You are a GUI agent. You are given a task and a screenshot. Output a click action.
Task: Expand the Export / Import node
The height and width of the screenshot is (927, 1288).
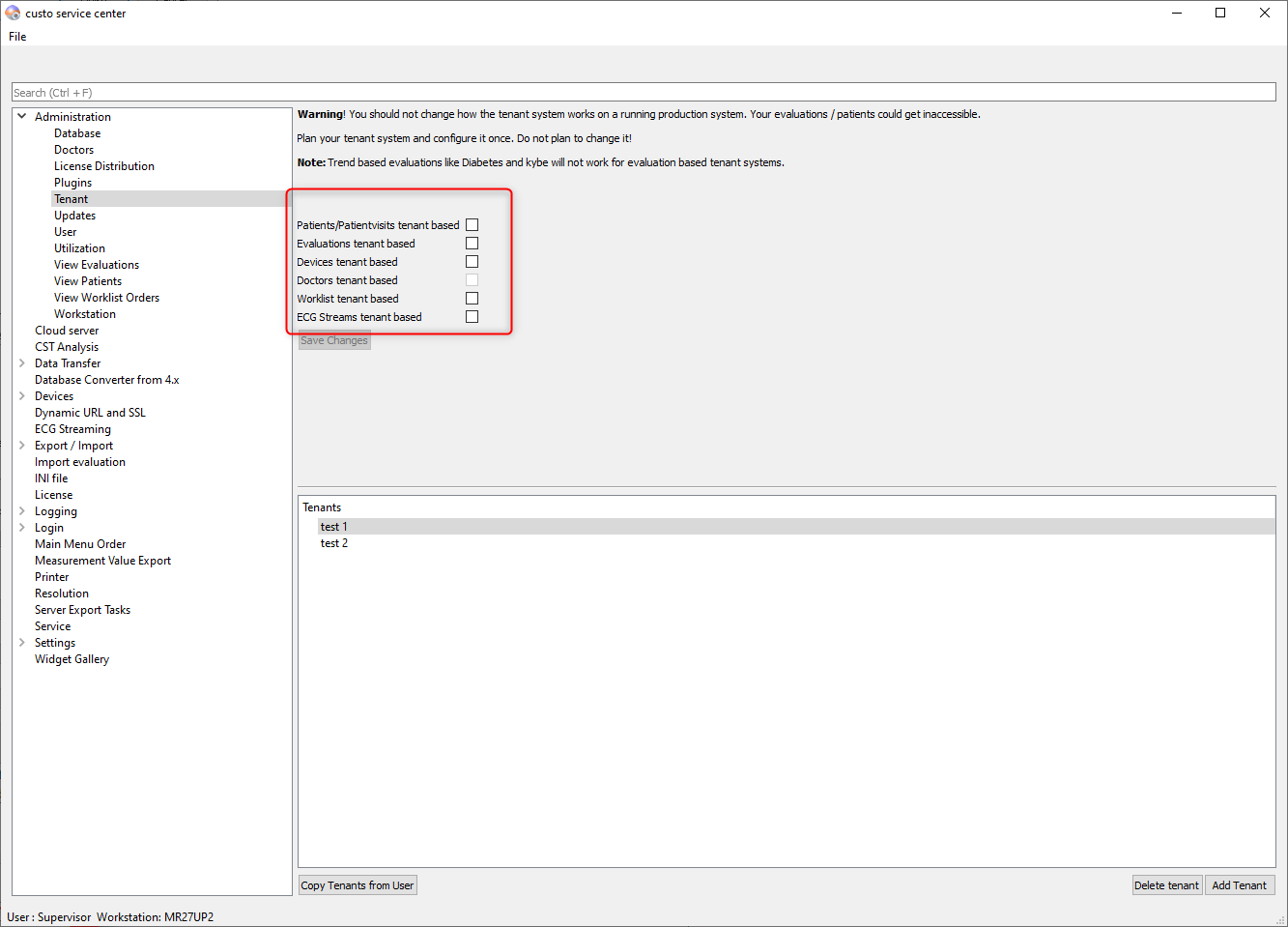[x=22, y=446]
